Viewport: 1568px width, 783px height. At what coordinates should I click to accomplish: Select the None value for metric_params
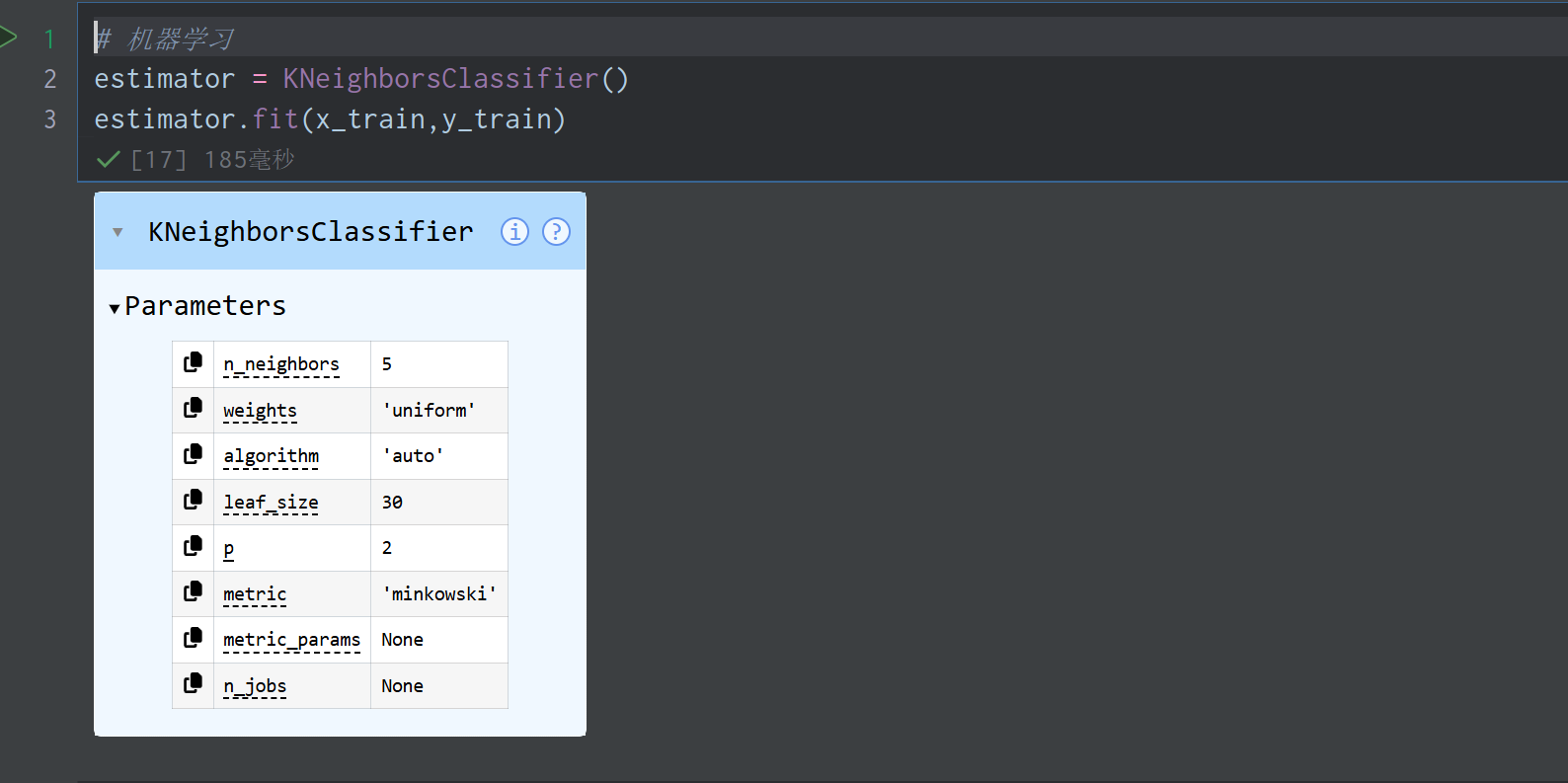point(402,640)
